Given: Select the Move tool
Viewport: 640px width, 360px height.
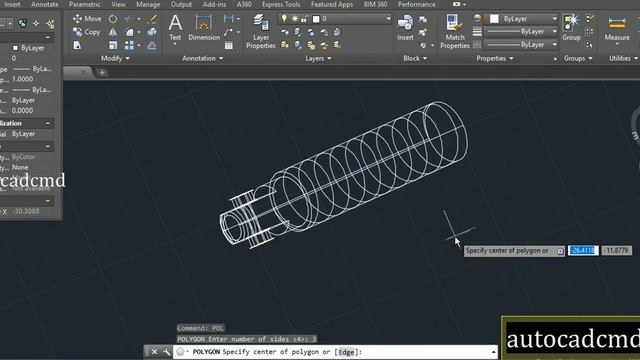Looking at the screenshot, I should point(87,19).
